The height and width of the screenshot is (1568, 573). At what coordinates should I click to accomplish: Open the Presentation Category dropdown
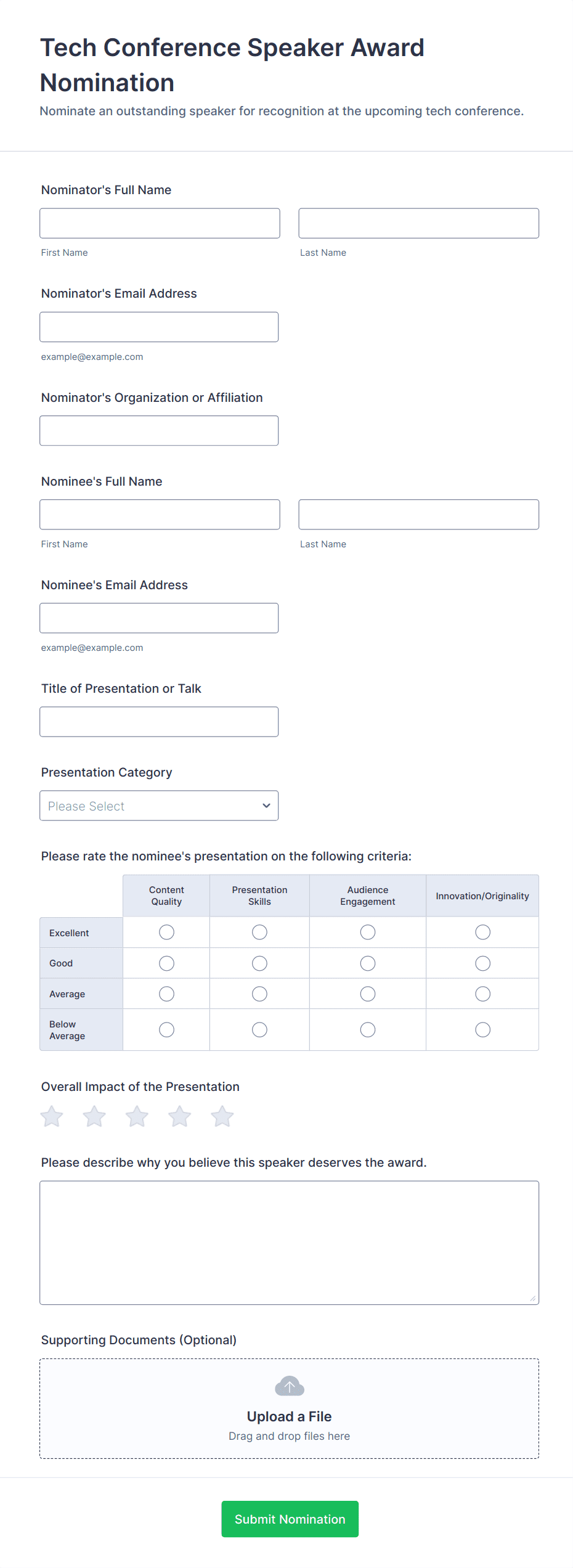tap(159, 806)
